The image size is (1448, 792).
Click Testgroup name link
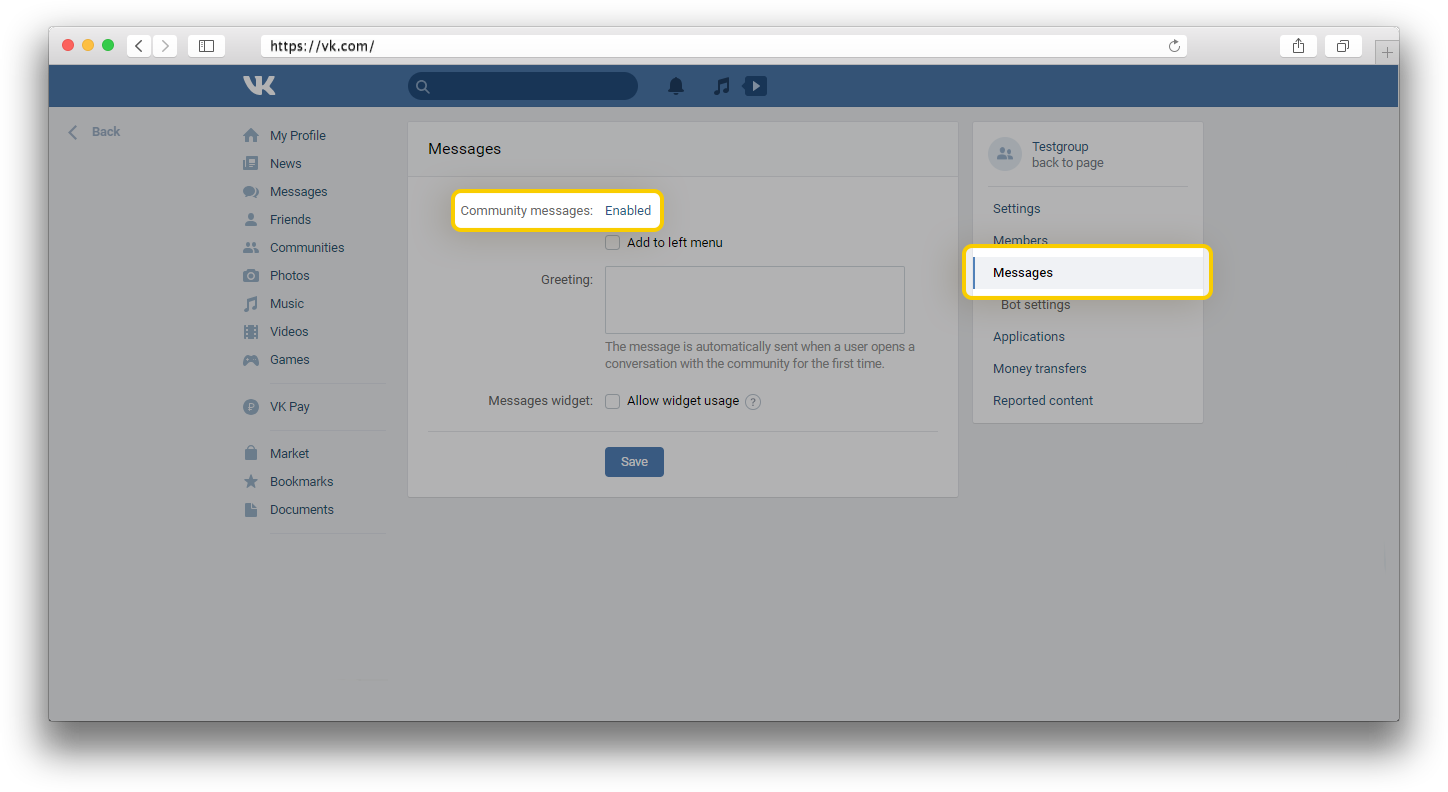pyautogui.click(x=1060, y=146)
